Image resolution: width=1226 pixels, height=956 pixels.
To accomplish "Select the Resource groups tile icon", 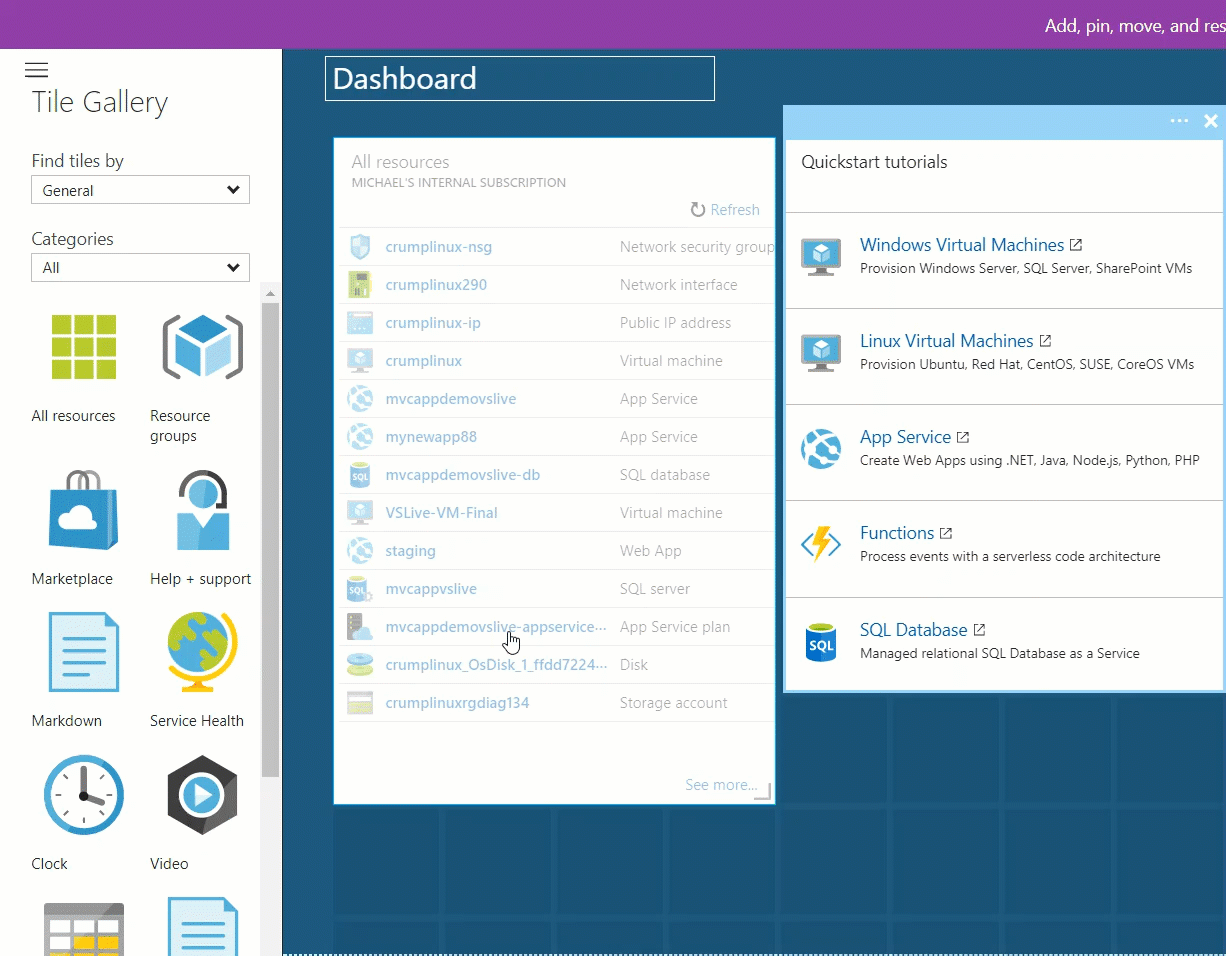I will coord(203,347).
